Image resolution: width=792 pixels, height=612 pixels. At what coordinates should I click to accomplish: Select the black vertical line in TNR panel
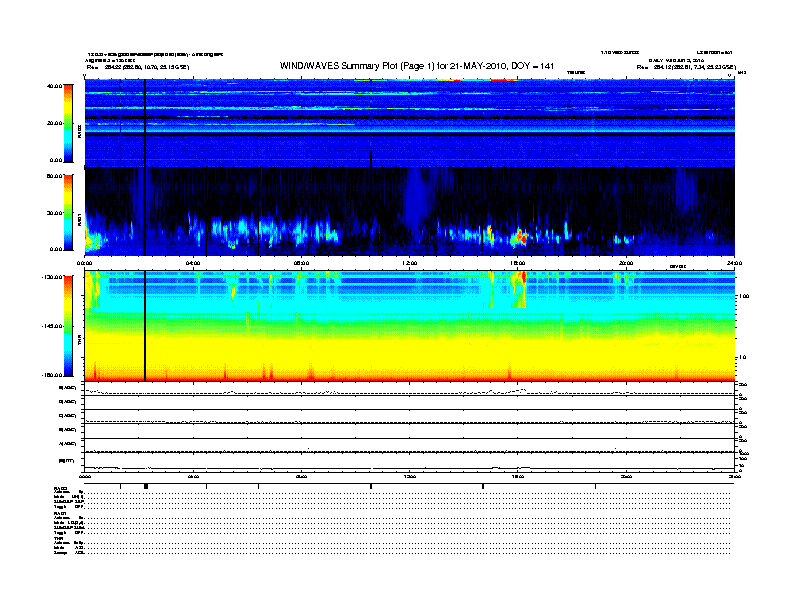click(x=145, y=325)
